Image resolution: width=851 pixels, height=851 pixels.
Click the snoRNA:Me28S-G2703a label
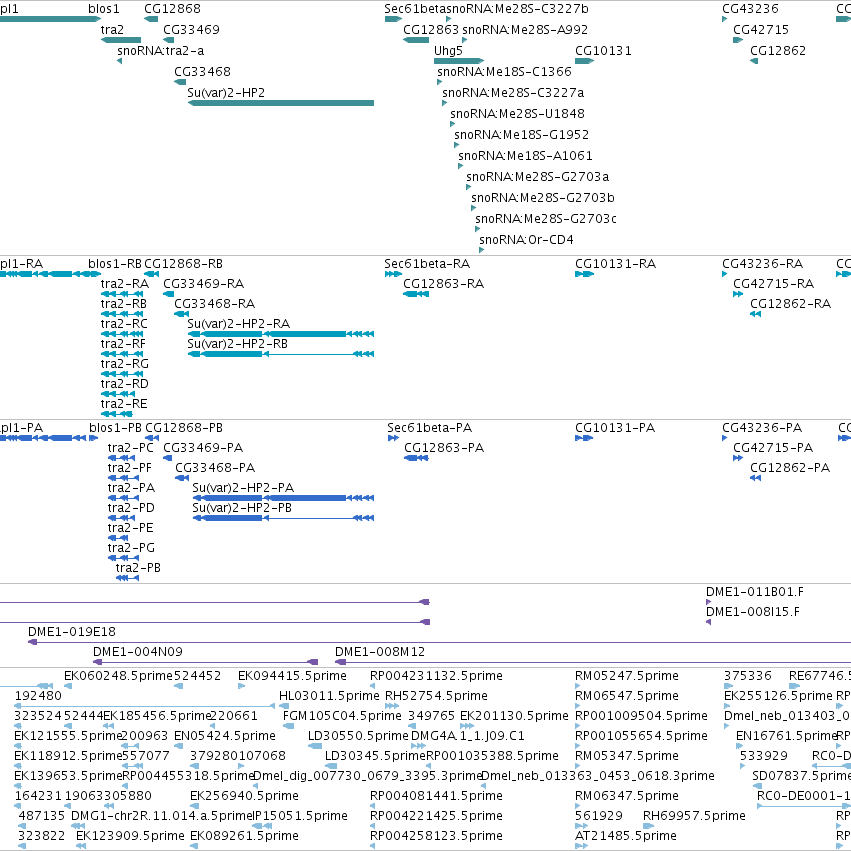537,177
